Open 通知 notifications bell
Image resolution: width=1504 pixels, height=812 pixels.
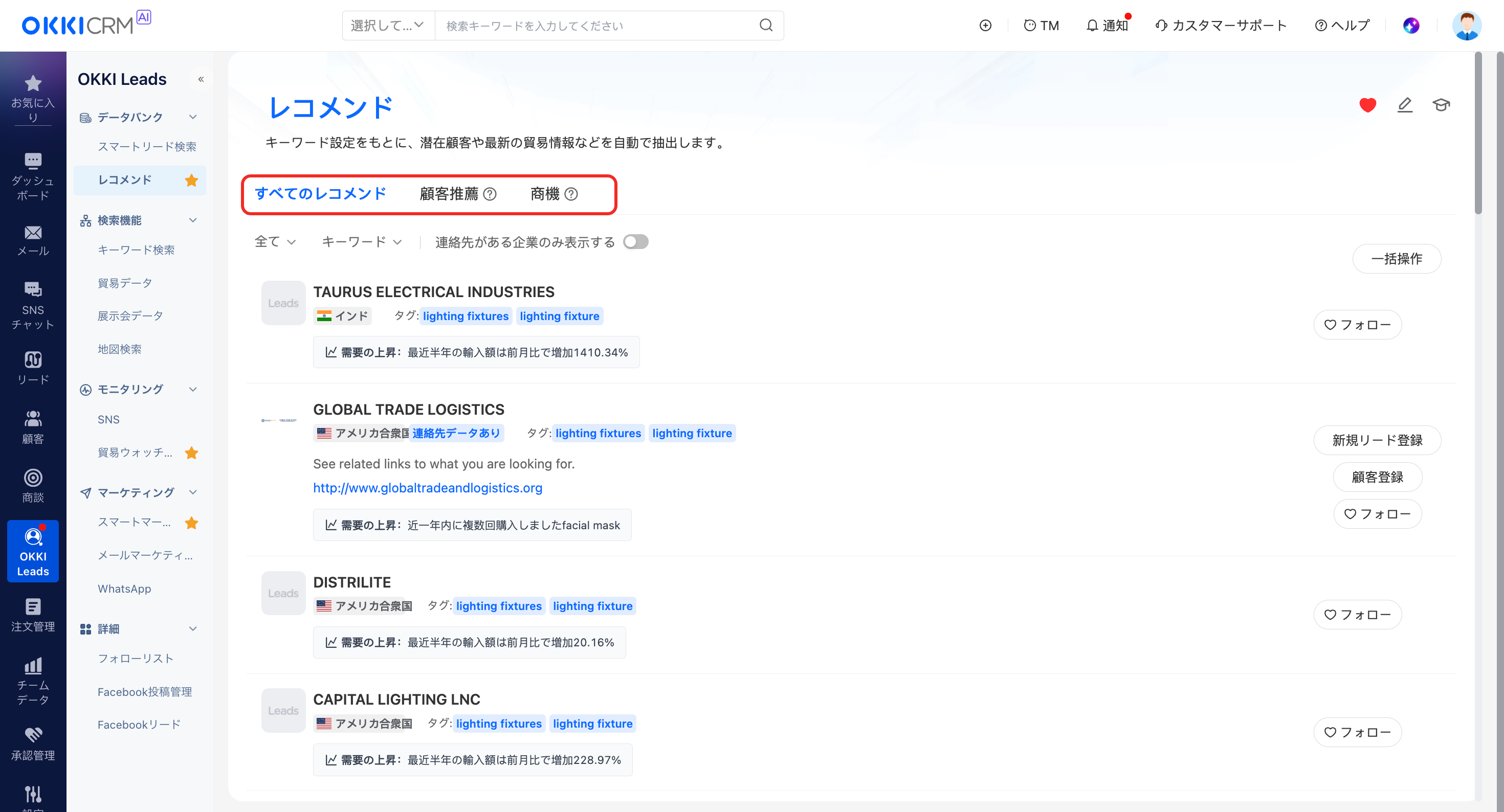click(1107, 25)
